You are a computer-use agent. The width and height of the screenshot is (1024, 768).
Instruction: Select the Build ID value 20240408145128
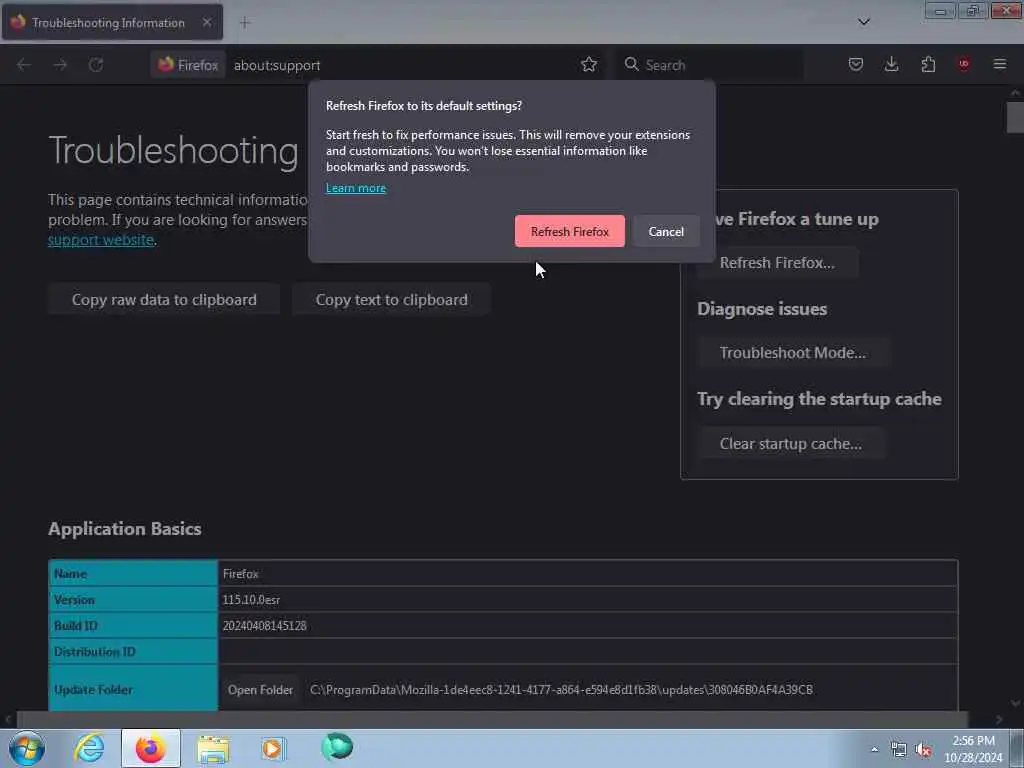point(264,626)
